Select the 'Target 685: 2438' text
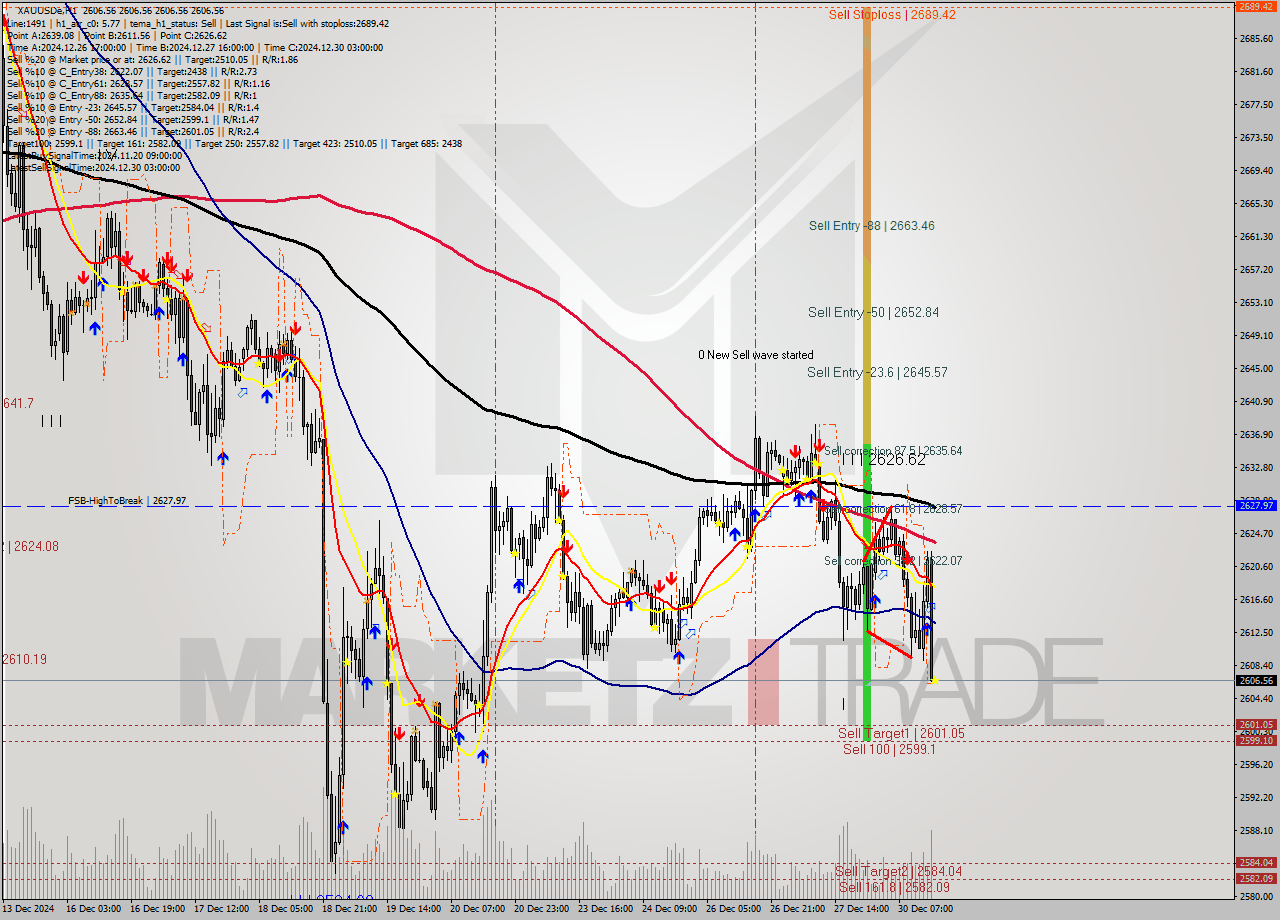Viewport: 1280px width, 920px height. 427,144
